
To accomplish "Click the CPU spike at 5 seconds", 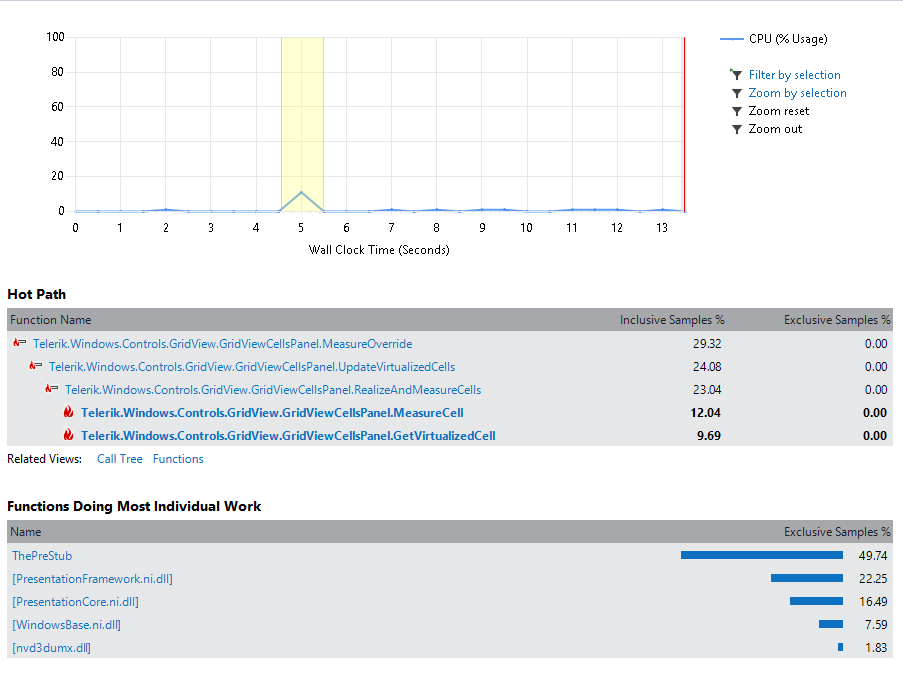I will pyautogui.click(x=301, y=192).
